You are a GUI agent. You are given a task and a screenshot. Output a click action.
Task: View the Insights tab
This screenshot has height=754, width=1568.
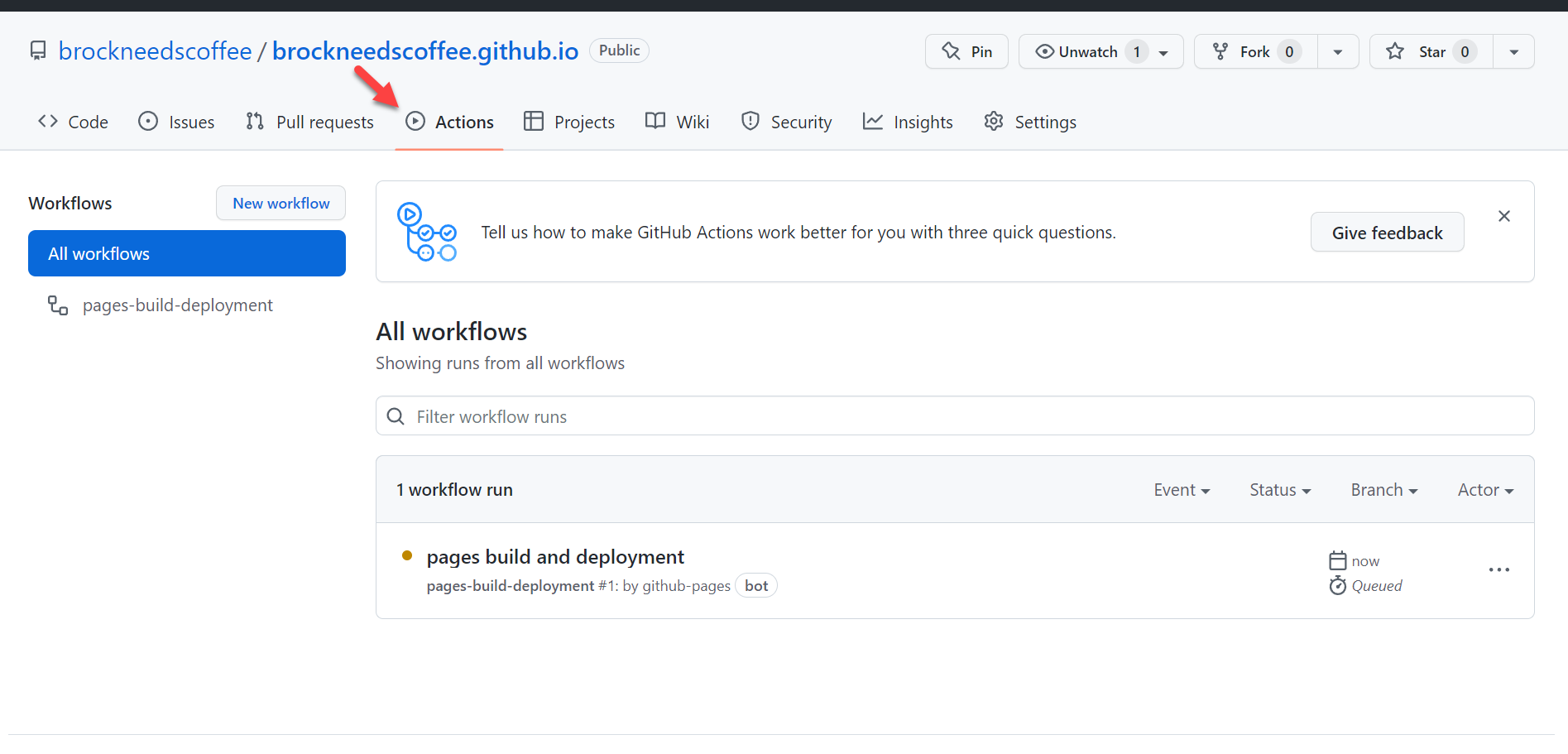(908, 122)
